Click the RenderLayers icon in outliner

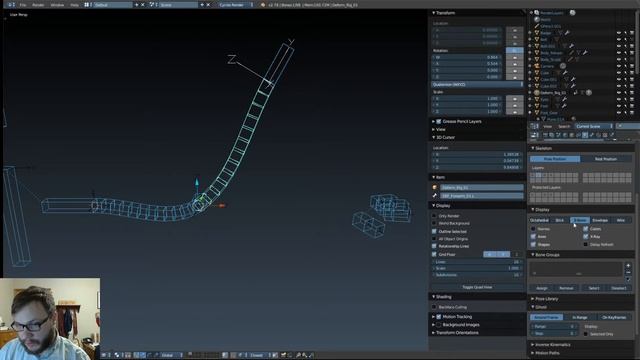click(537, 13)
